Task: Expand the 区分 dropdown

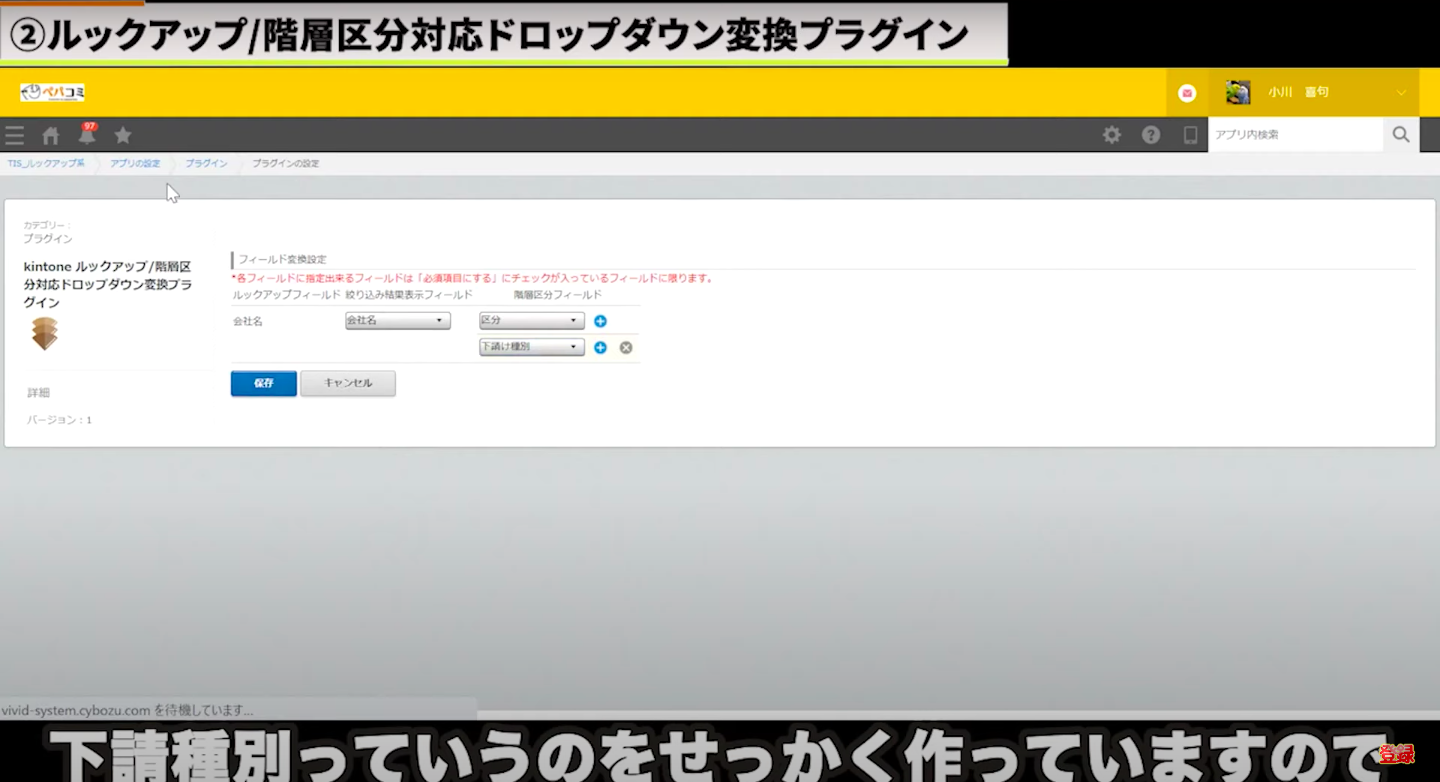Action: [x=531, y=321]
